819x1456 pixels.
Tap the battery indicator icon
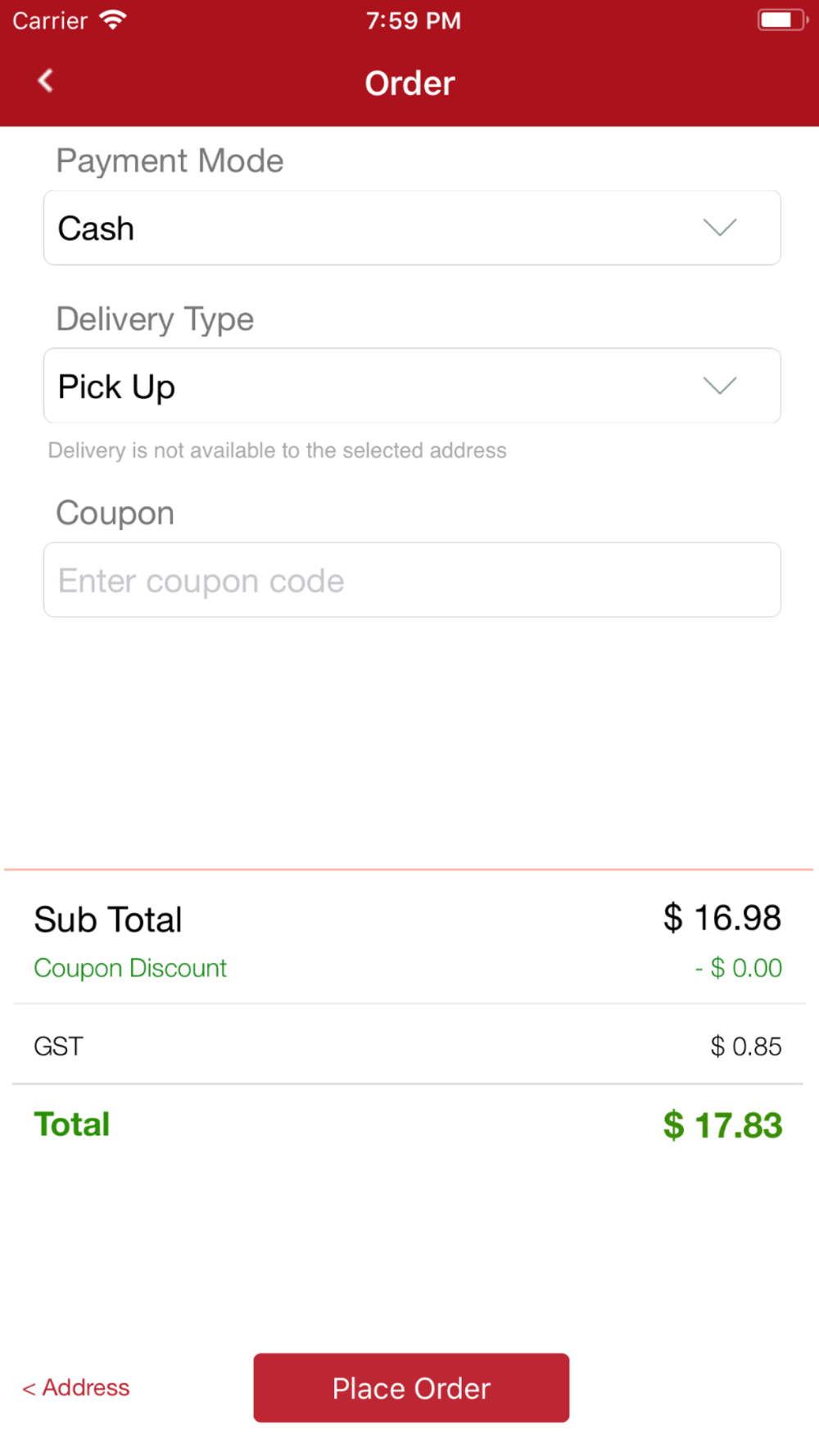782,20
